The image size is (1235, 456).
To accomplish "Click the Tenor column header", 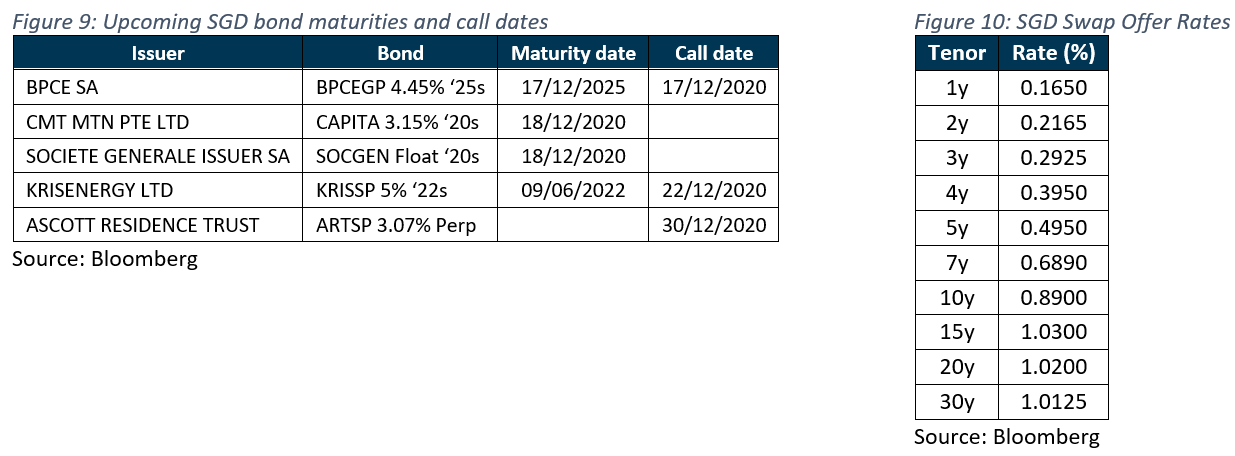I will tap(957, 53).
